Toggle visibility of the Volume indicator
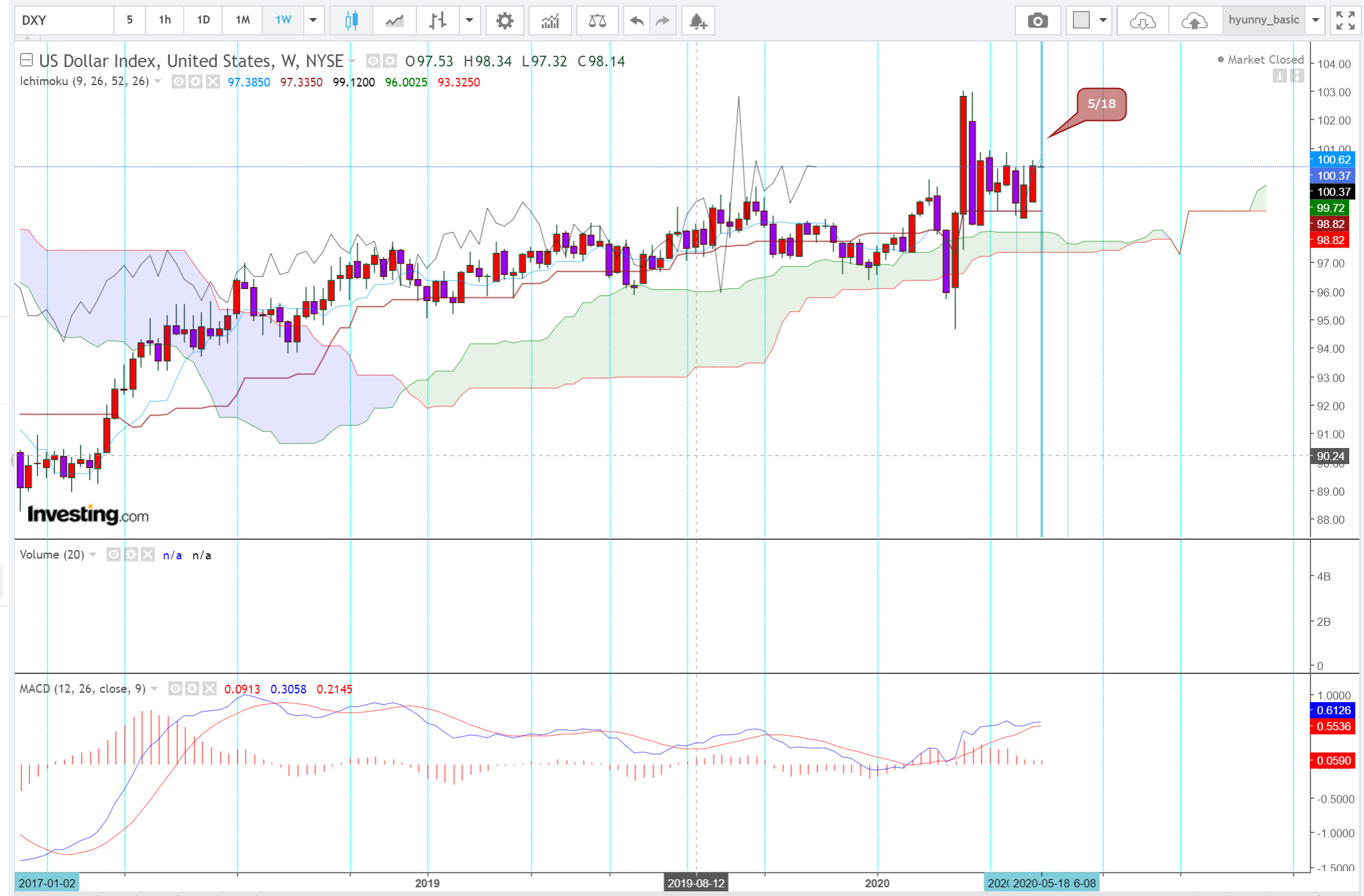The image size is (1364, 896). point(114,555)
